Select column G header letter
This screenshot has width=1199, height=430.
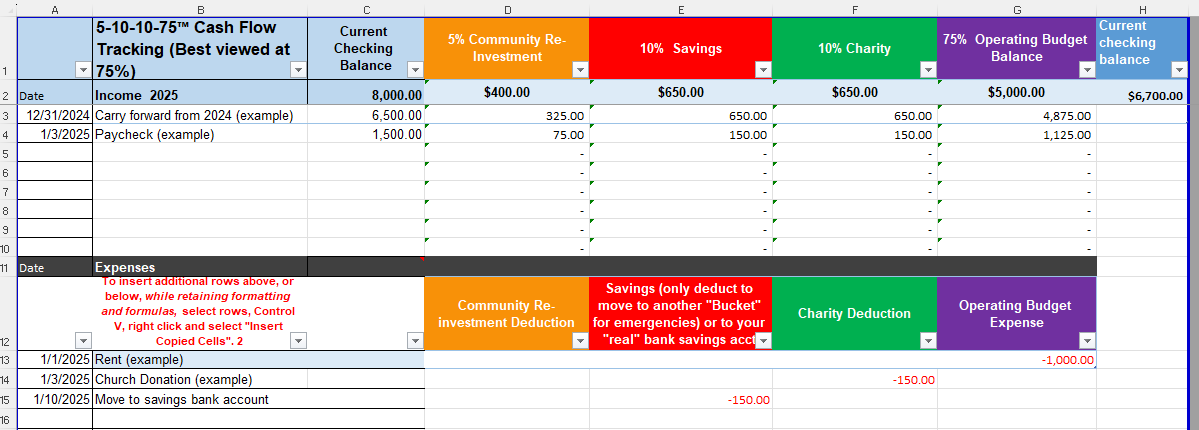tap(1016, 8)
